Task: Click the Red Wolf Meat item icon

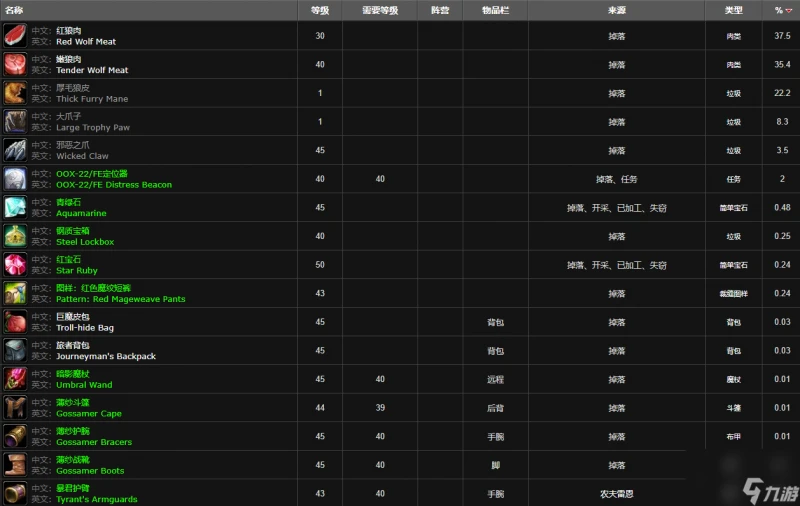Action: click(15, 36)
